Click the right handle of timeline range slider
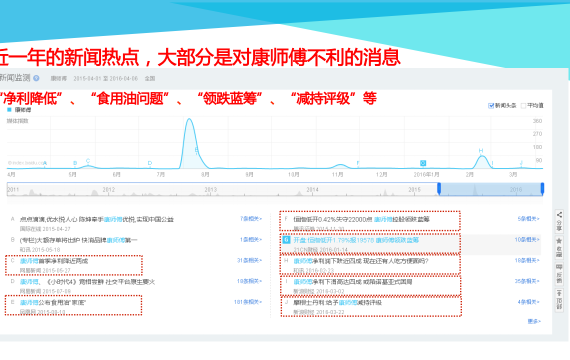 pyautogui.click(x=542, y=188)
